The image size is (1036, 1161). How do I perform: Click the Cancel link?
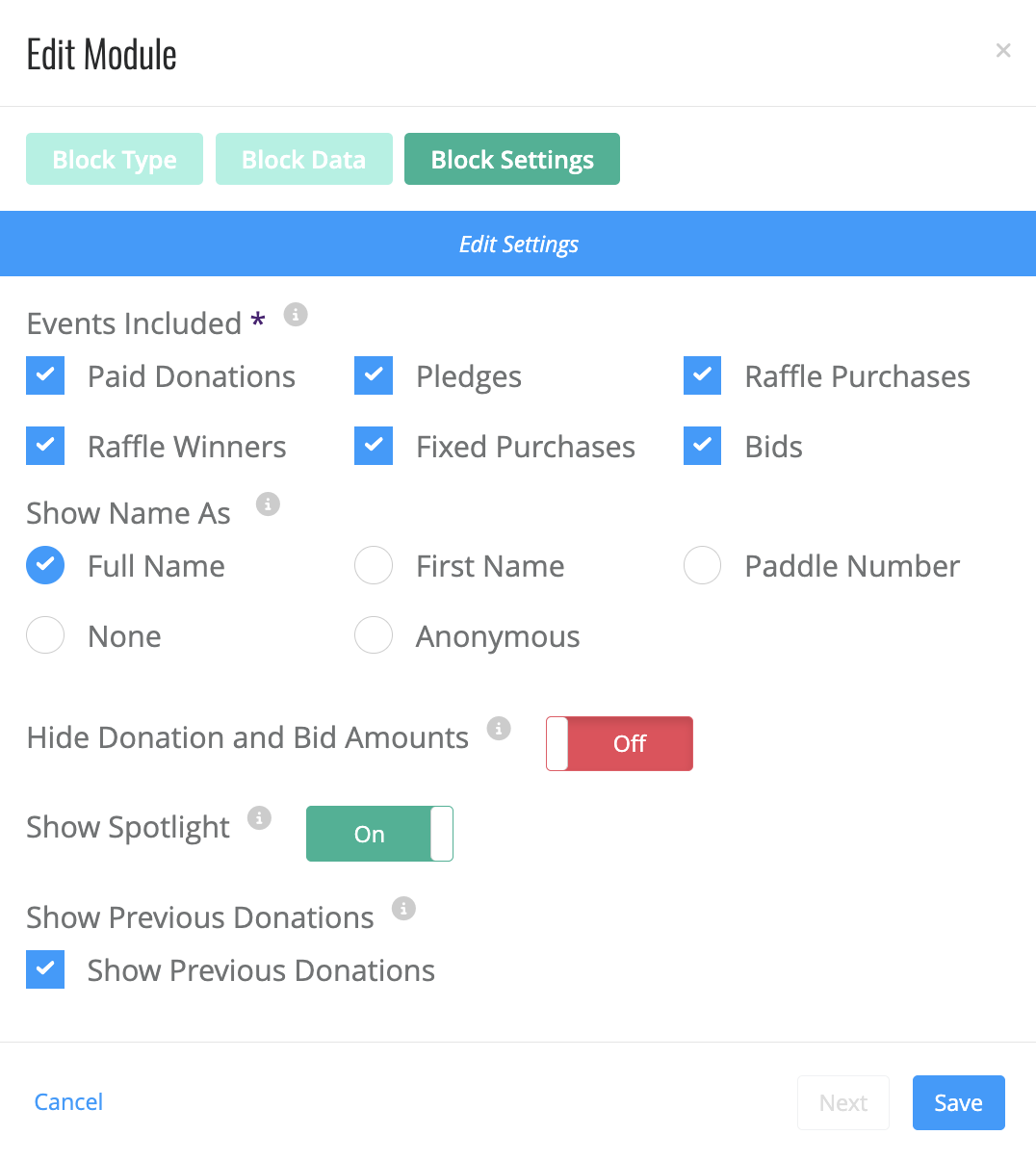[68, 1101]
